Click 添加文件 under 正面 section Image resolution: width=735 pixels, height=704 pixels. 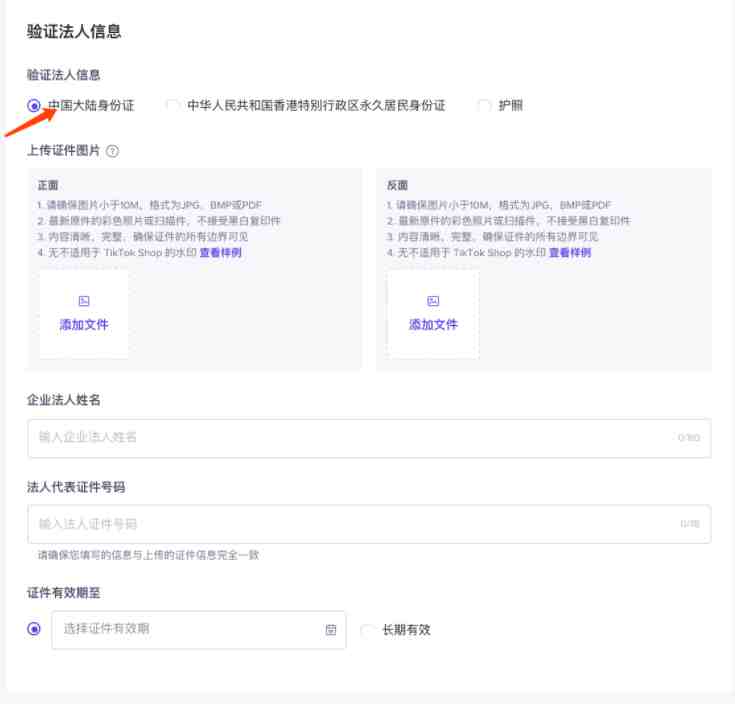pyautogui.click(x=84, y=324)
